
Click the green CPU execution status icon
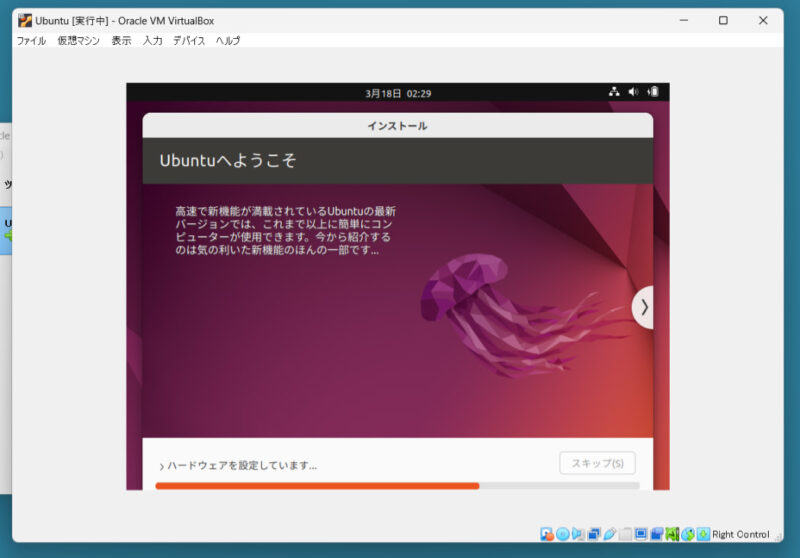tap(672, 534)
